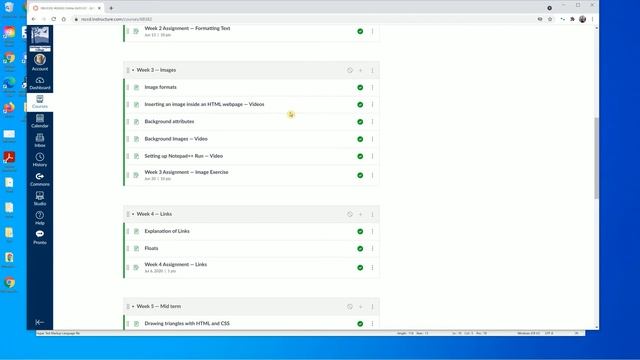
Task: Open options for Image formats item
Action: pos(372,87)
